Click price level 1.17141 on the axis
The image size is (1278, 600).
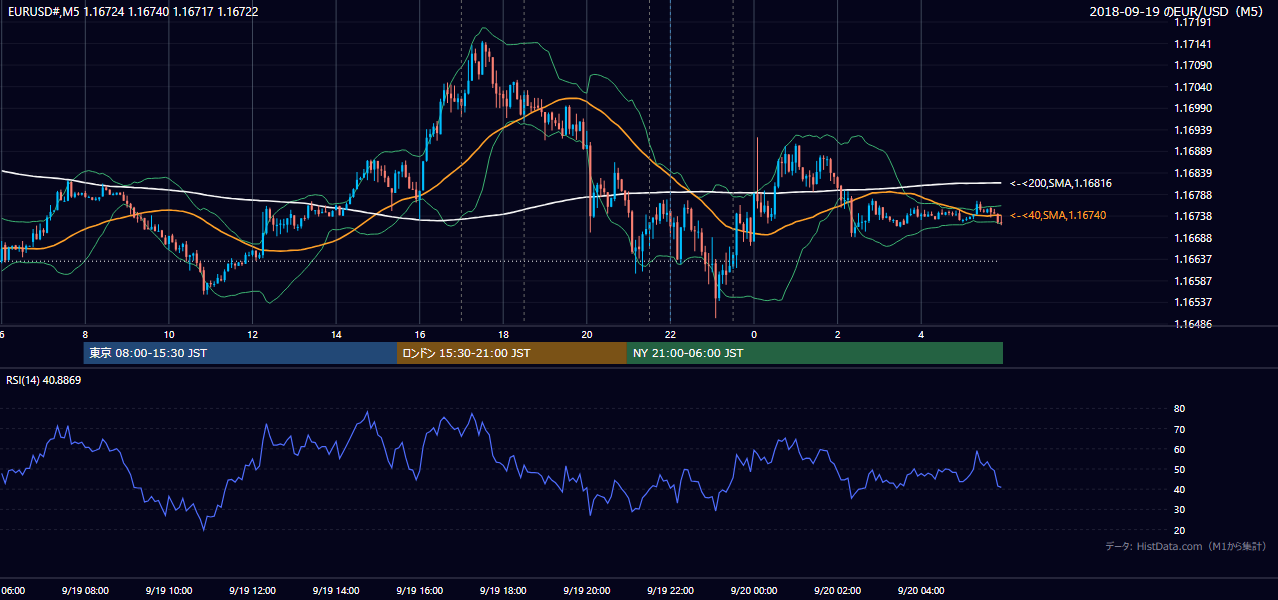click(x=1194, y=44)
